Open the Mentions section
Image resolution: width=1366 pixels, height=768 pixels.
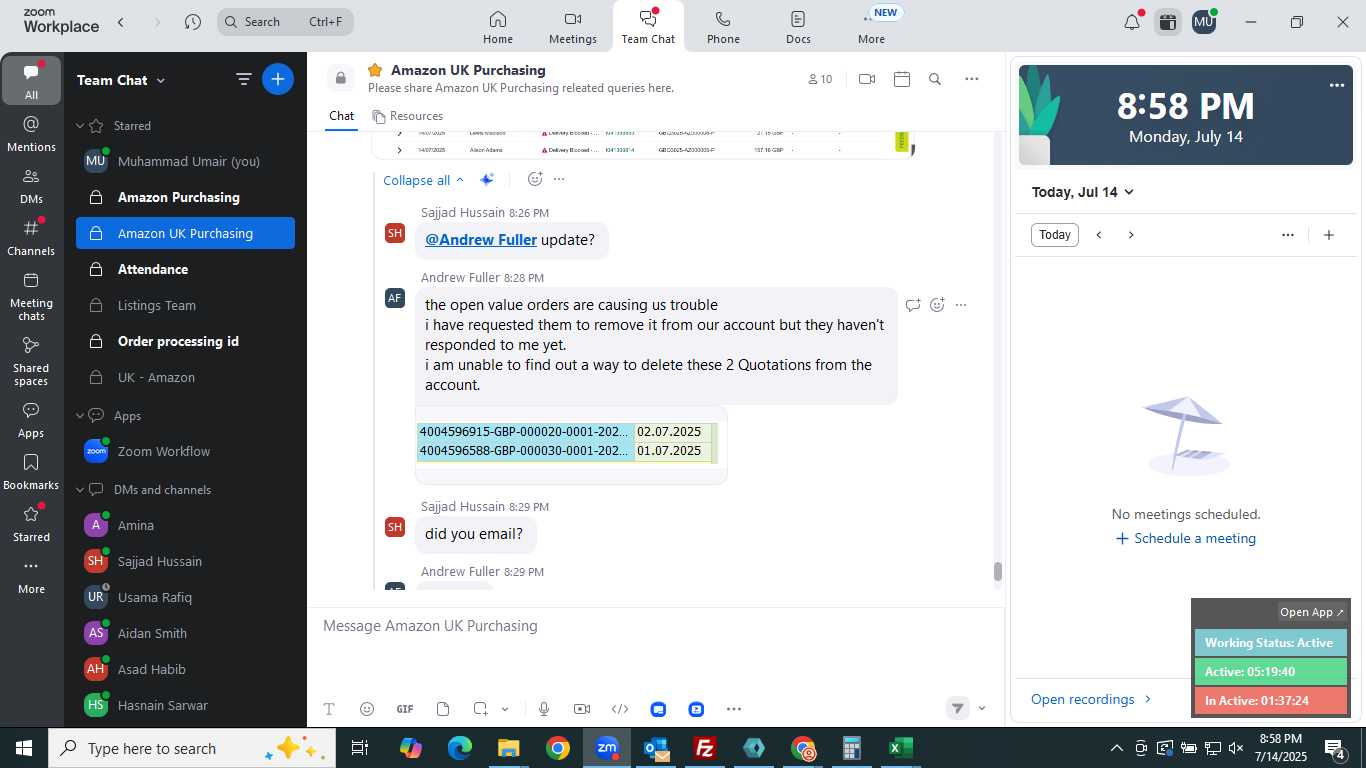click(x=31, y=134)
